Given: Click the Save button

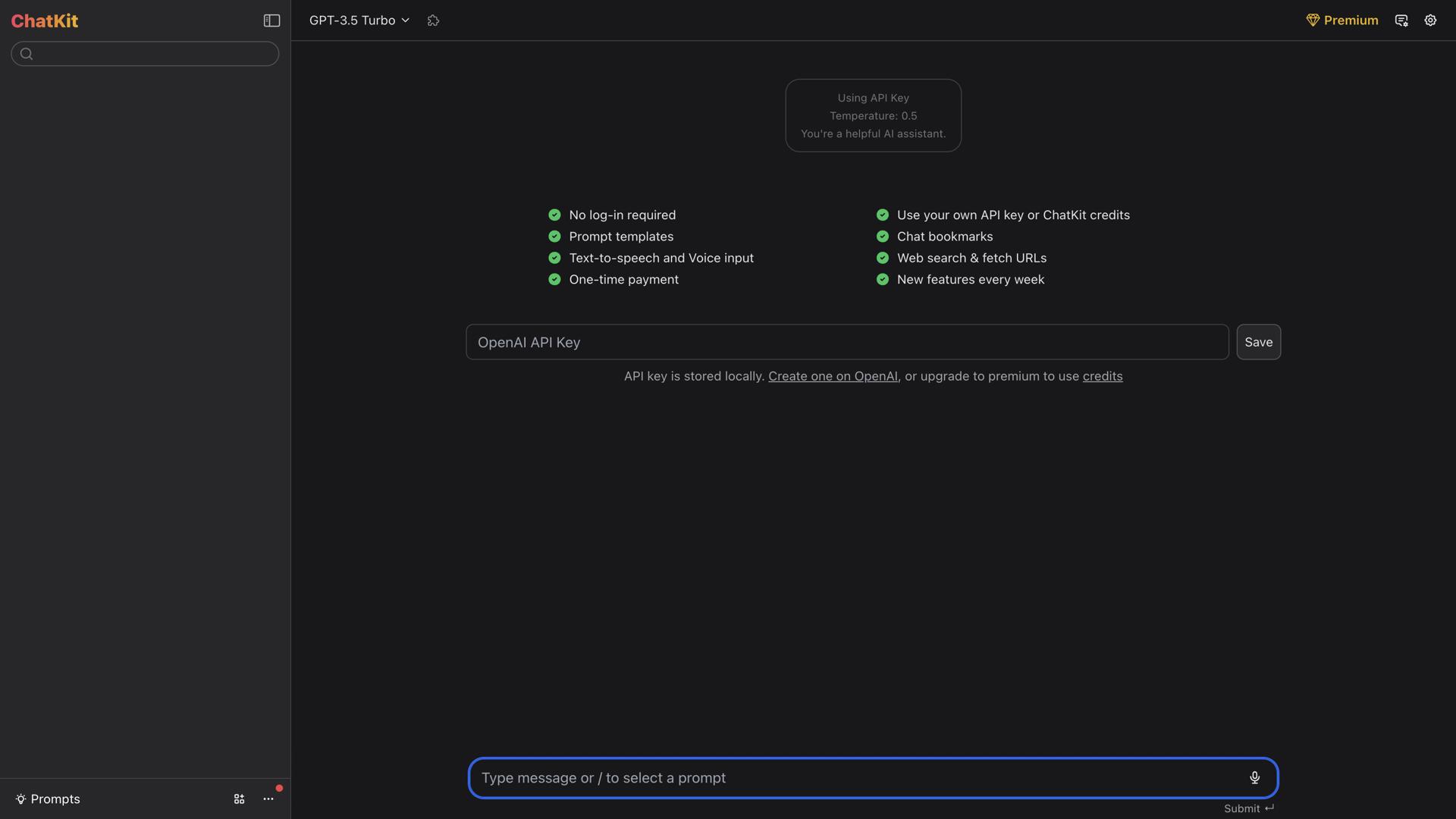Looking at the screenshot, I should click(1258, 342).
